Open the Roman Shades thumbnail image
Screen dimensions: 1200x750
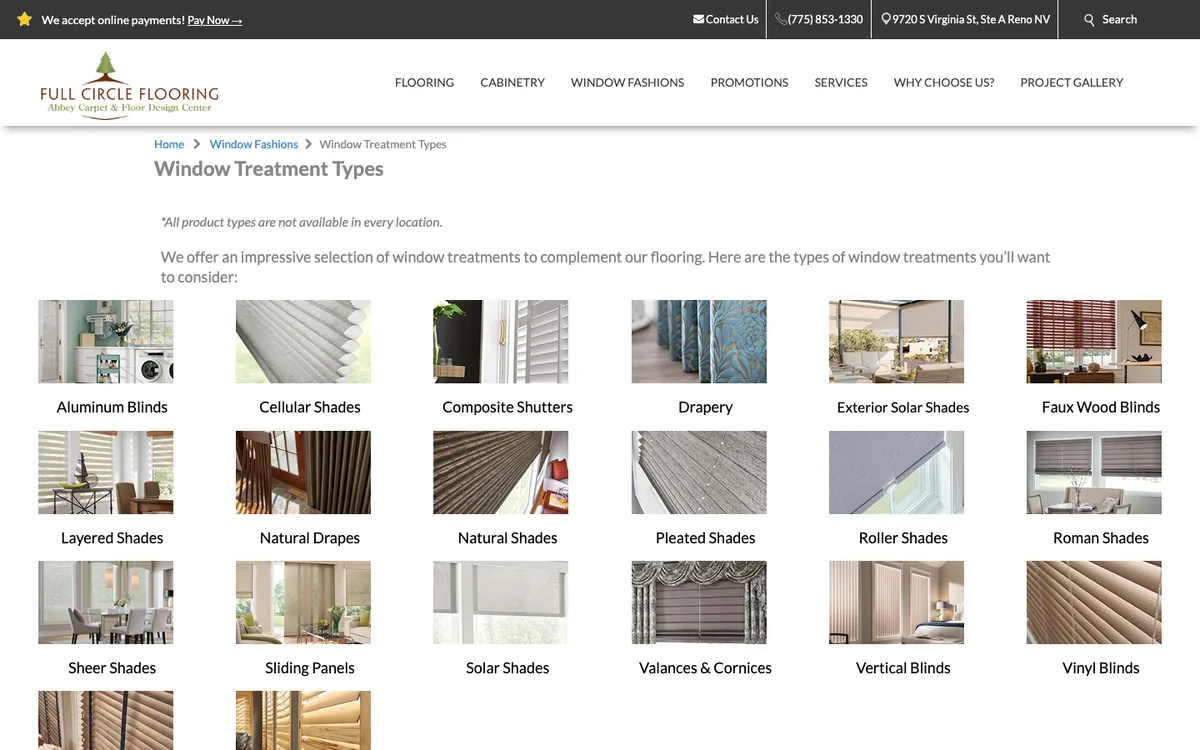1094,472
